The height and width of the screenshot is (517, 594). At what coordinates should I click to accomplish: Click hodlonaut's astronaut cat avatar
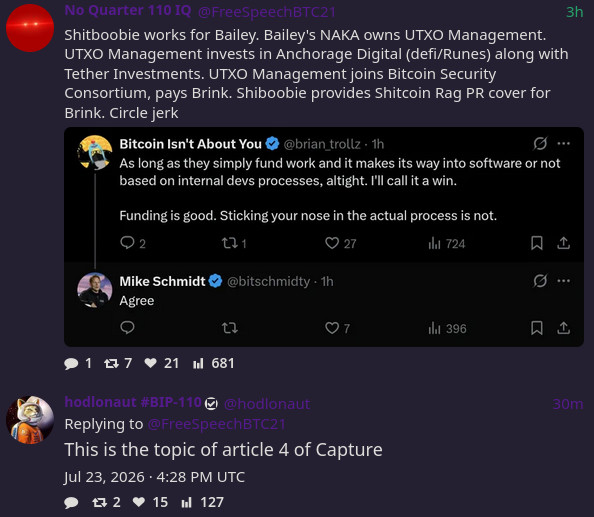[x=30, y=420]
